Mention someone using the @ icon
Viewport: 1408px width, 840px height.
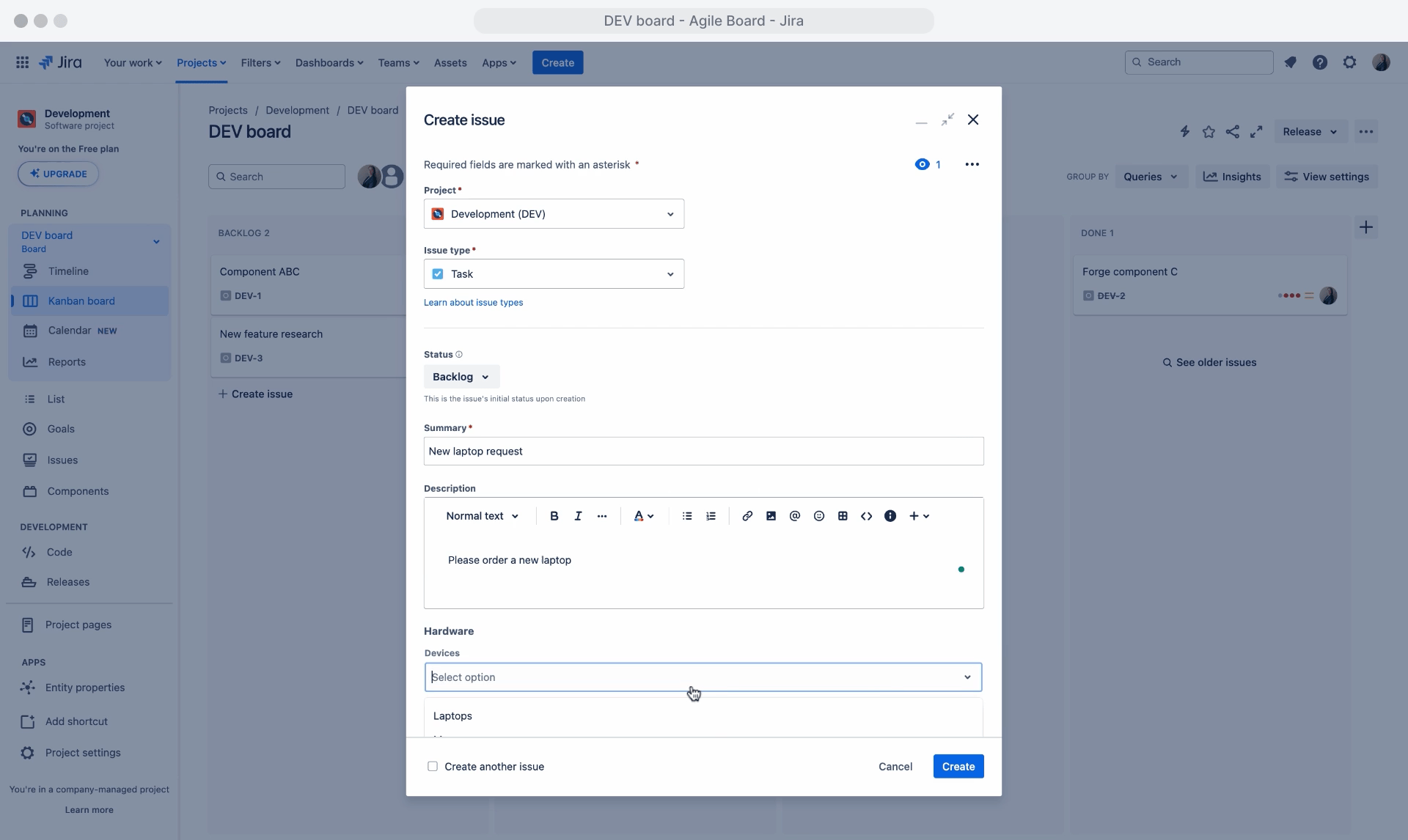click(x=795, y=515)
